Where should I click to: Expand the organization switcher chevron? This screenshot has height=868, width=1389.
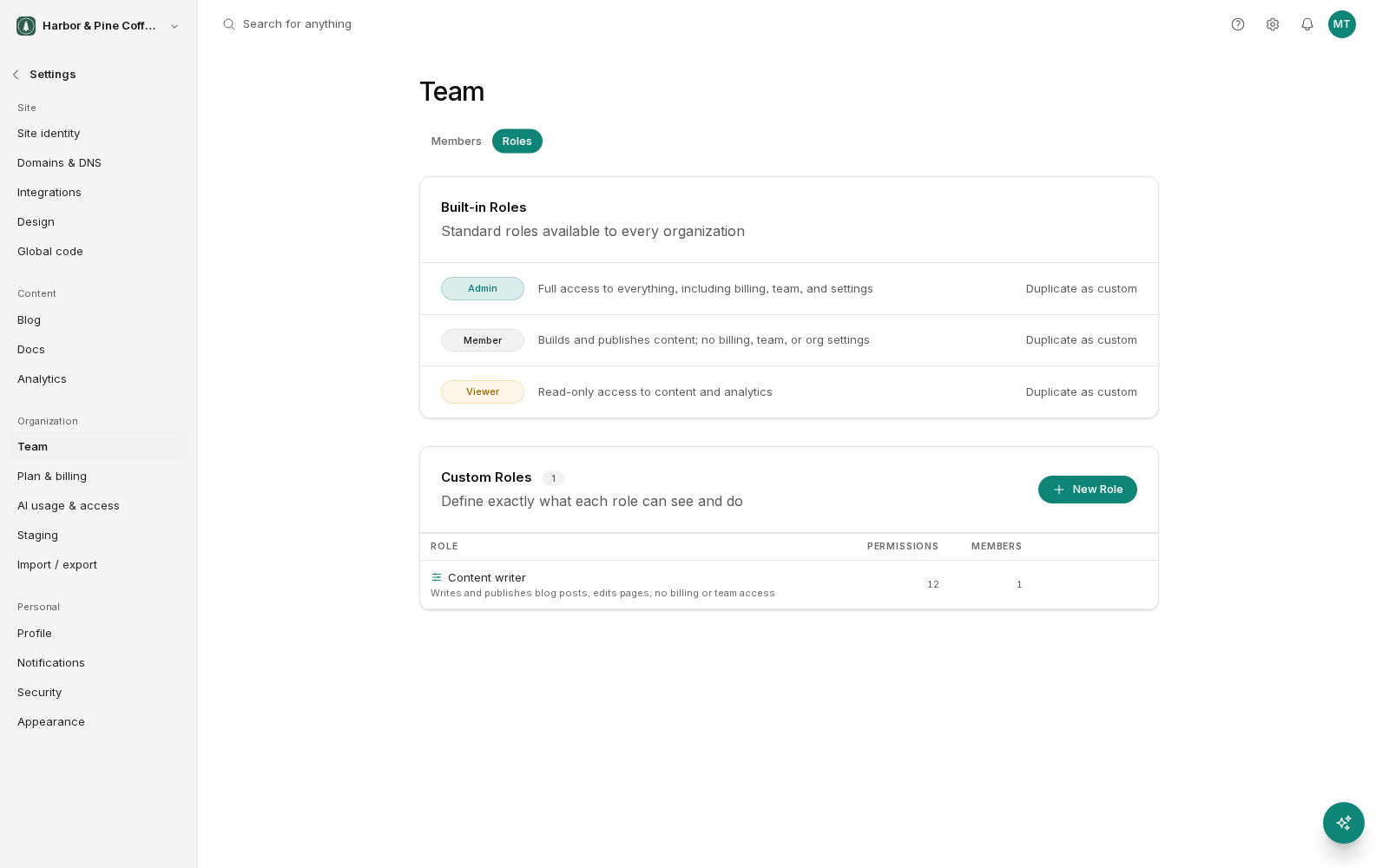point(174,26)
